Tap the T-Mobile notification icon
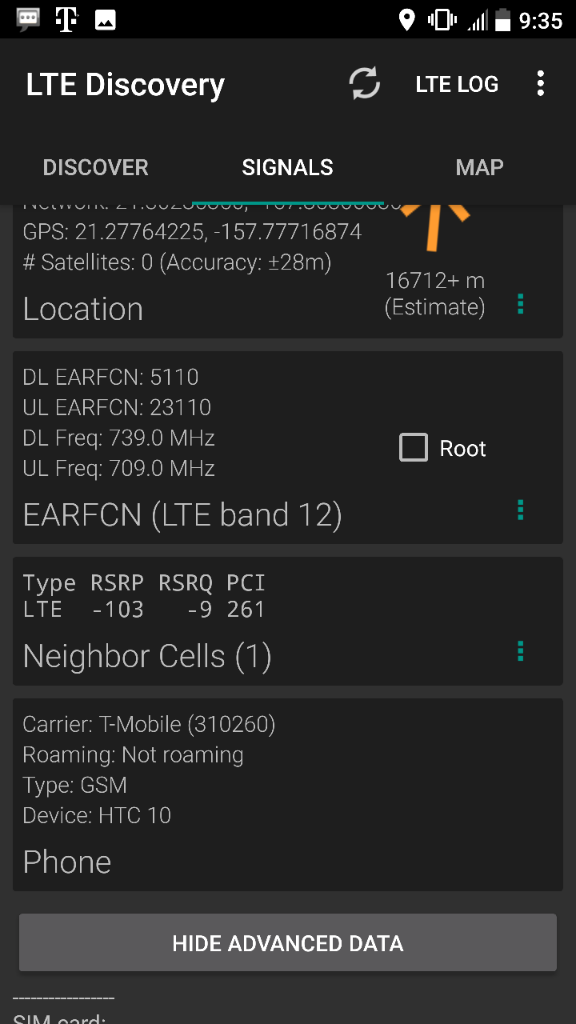 (67, 20)
